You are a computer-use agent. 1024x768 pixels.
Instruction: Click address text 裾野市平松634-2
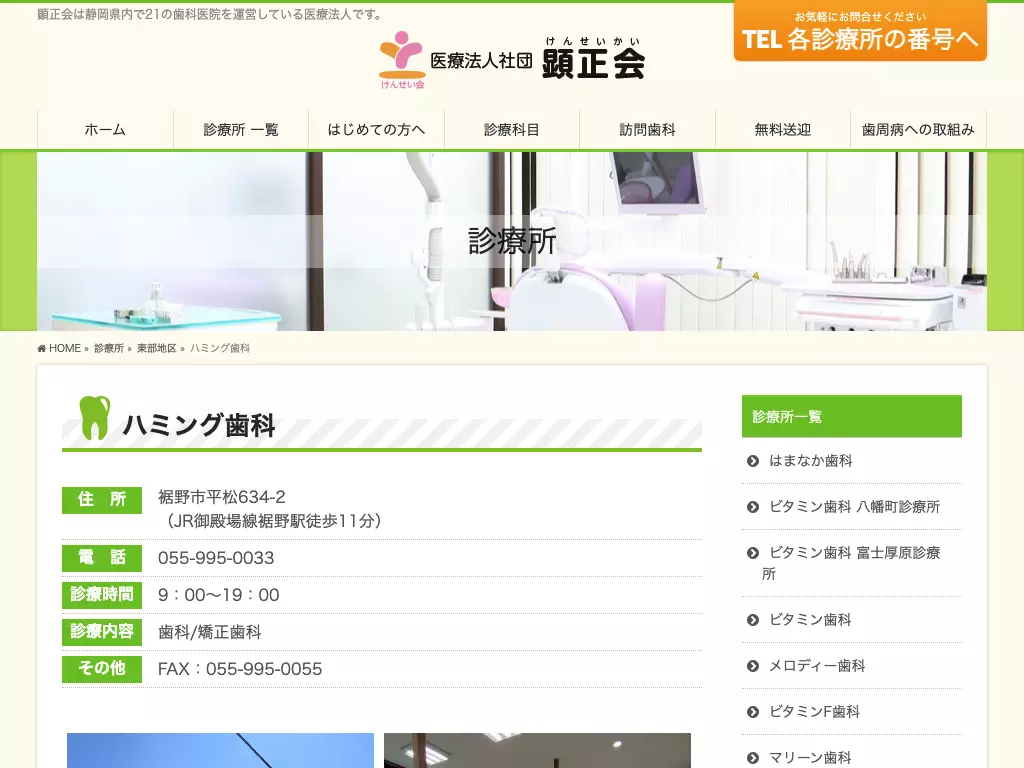221,498
